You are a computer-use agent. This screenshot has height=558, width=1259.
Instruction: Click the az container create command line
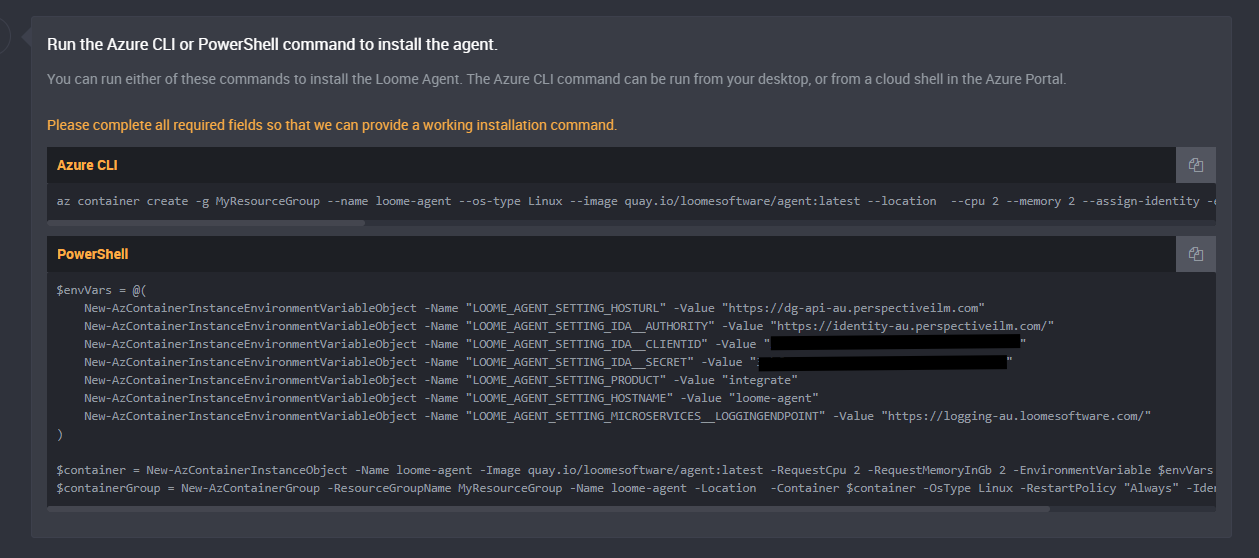(636, 201)
